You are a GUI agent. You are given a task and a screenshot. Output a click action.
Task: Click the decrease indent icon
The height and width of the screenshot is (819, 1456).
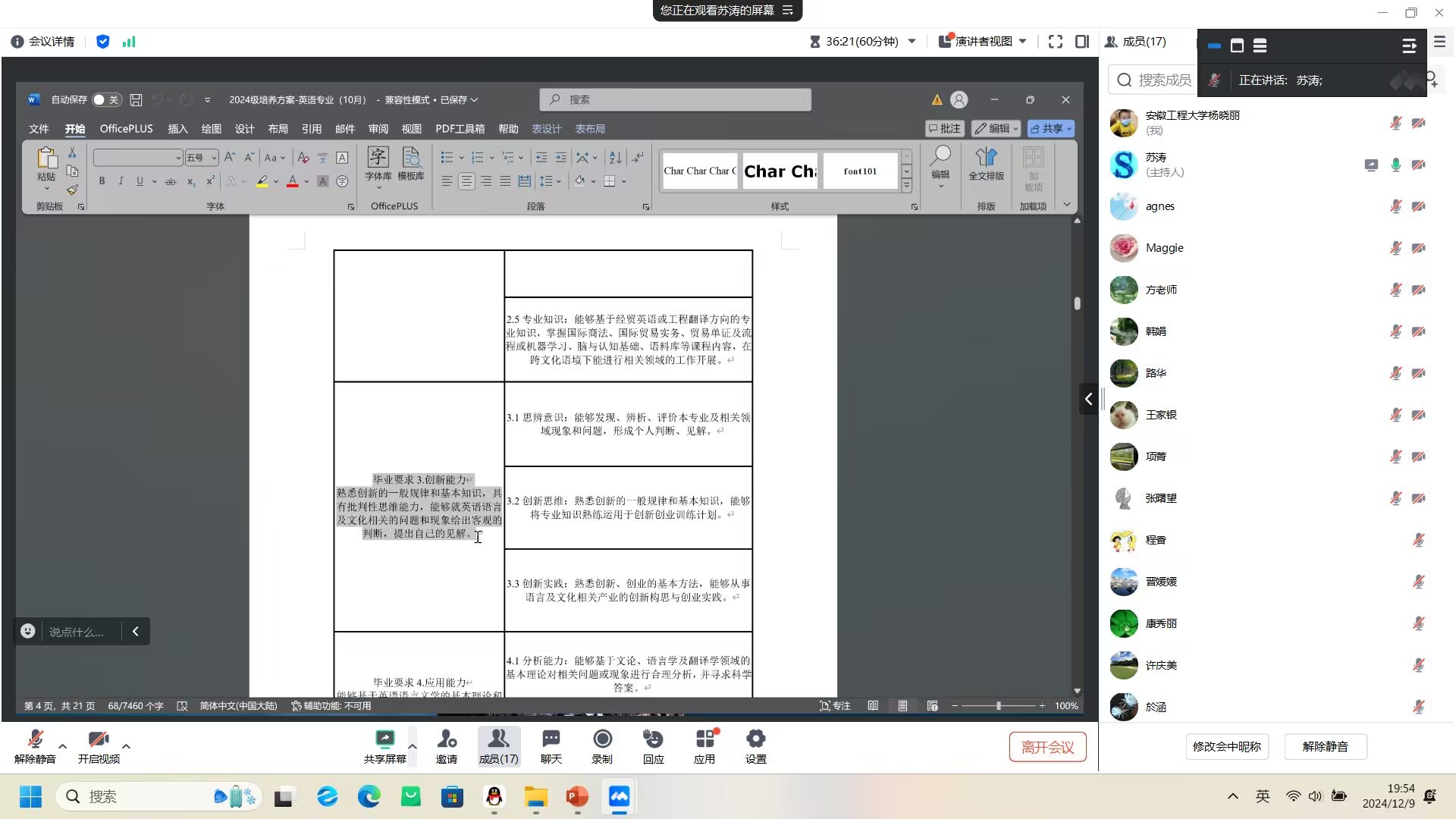(x=541, y=158)
